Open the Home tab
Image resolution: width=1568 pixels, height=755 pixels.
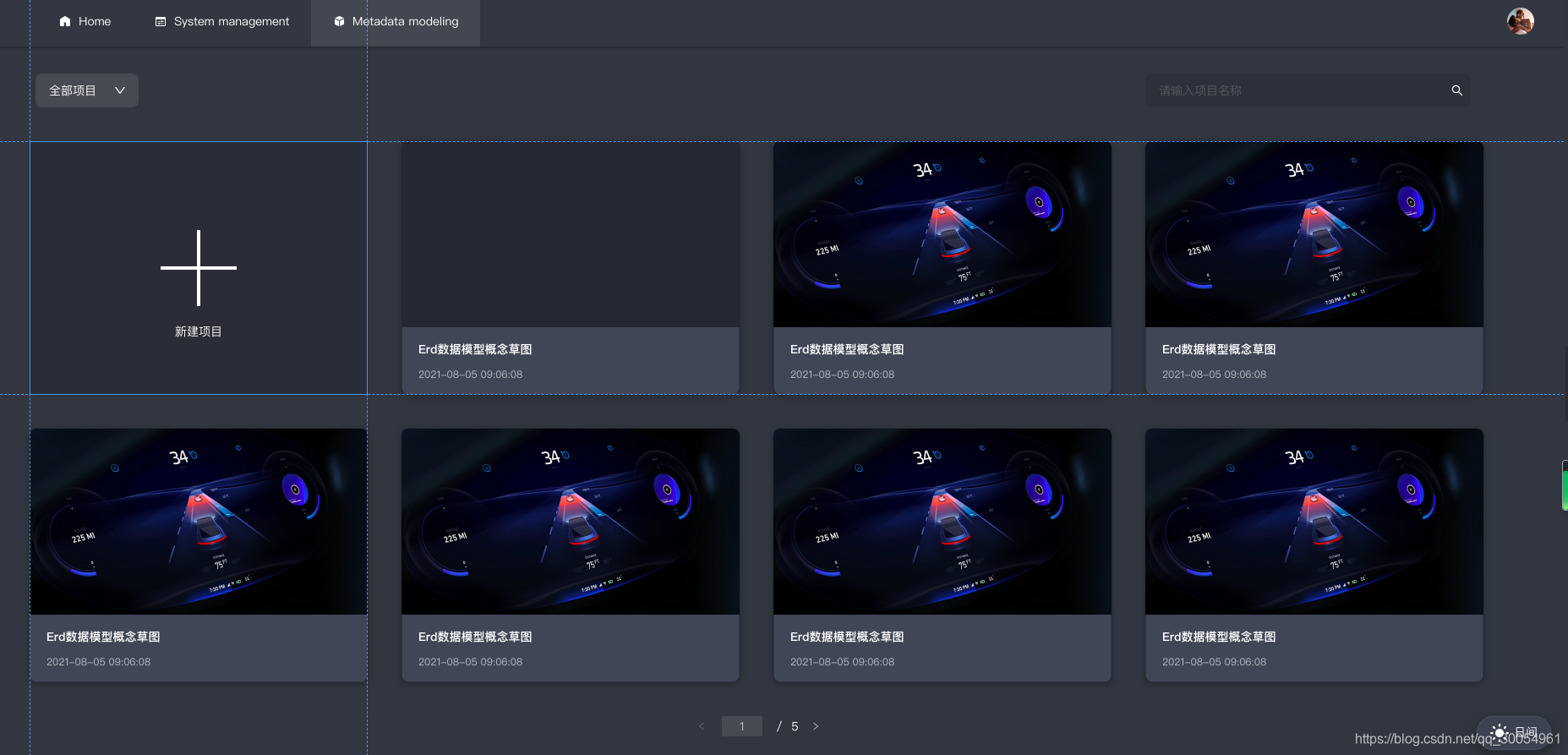point(85,21)
